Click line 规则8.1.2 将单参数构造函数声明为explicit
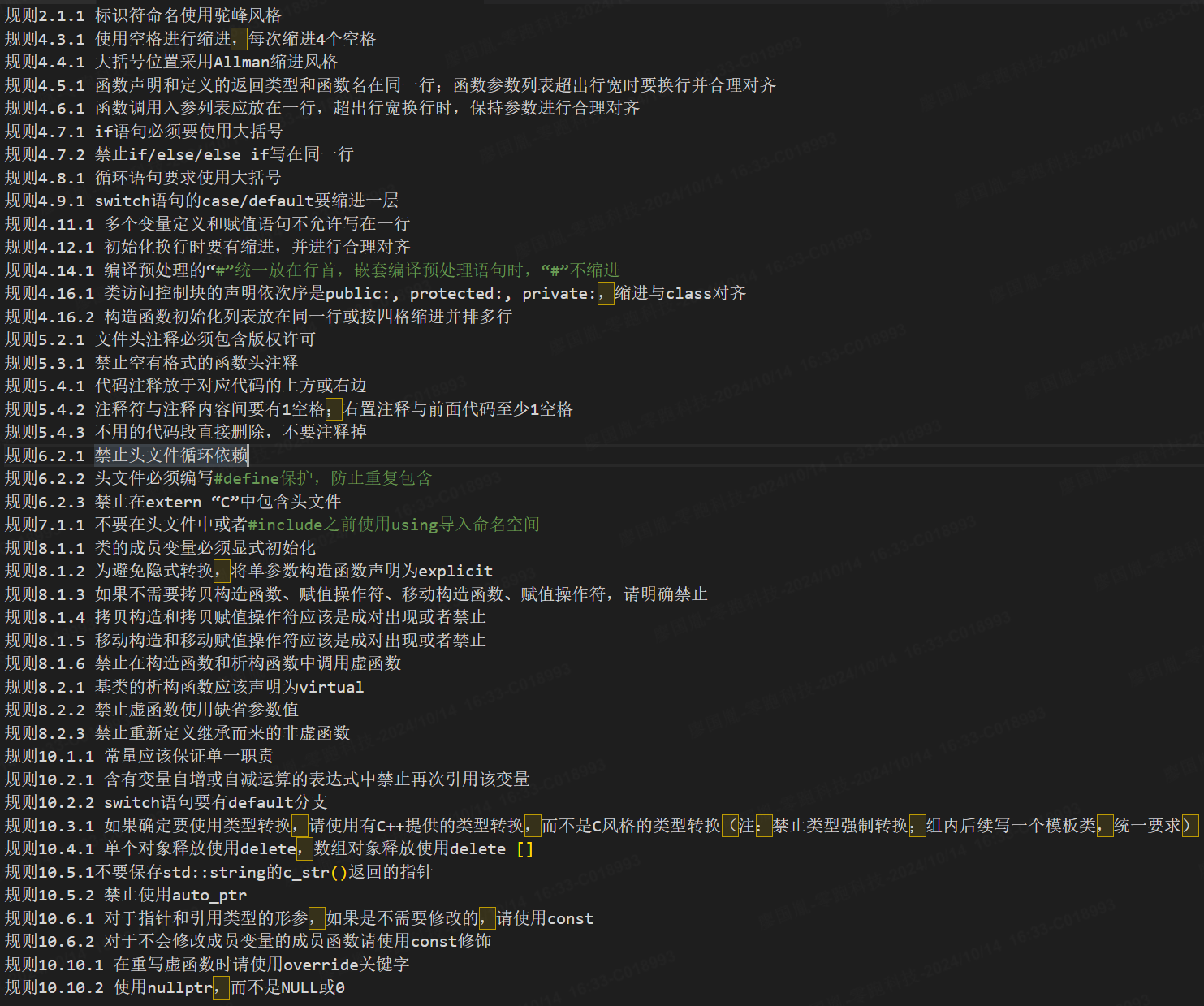Viewport: 1204px width, 1006px height. coord(248,571)
